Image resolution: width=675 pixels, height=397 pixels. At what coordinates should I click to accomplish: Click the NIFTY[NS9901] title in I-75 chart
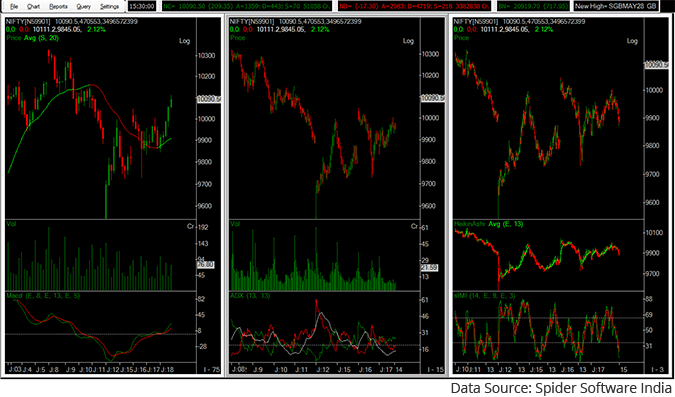coord(28,22)
